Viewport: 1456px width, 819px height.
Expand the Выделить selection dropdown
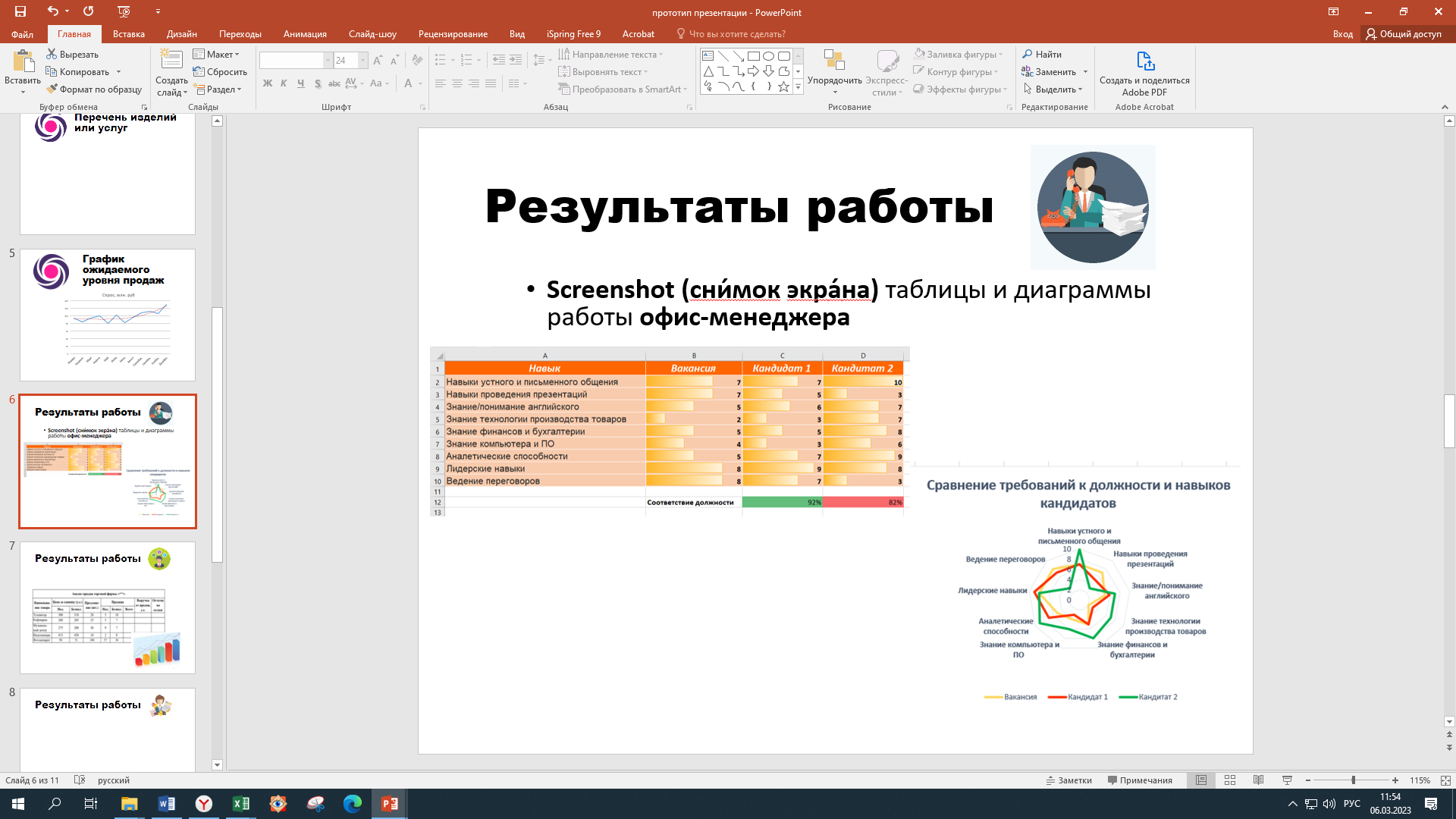click(x=1055, y=89)
